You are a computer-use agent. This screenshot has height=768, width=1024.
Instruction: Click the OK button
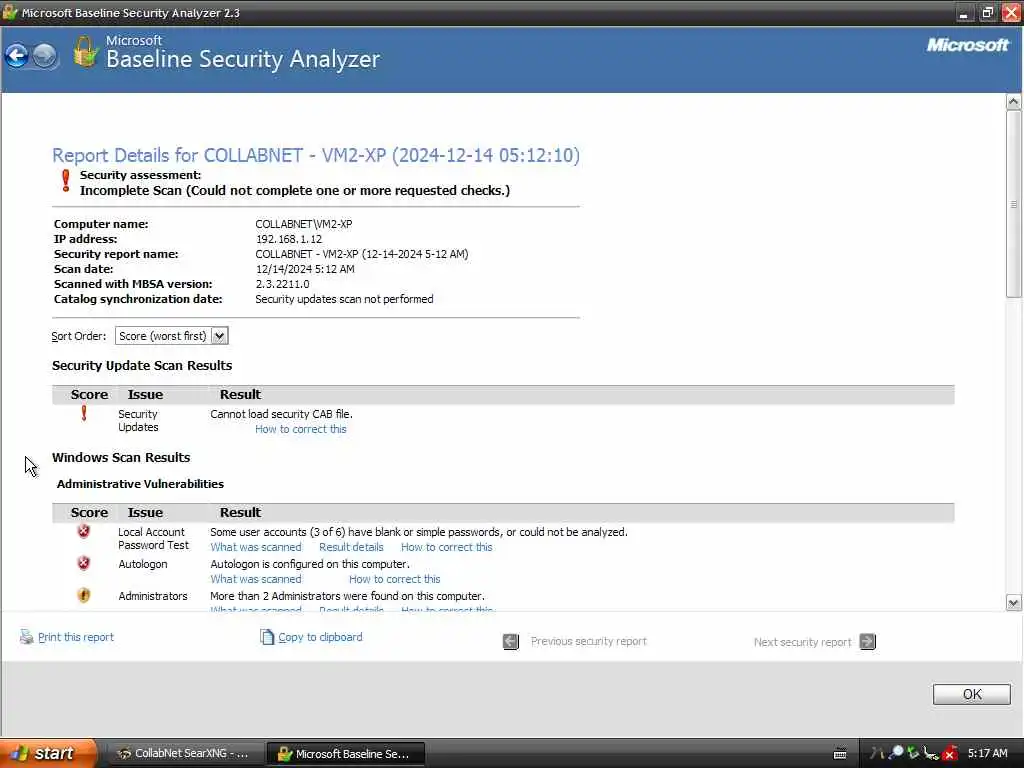(972, 694)
